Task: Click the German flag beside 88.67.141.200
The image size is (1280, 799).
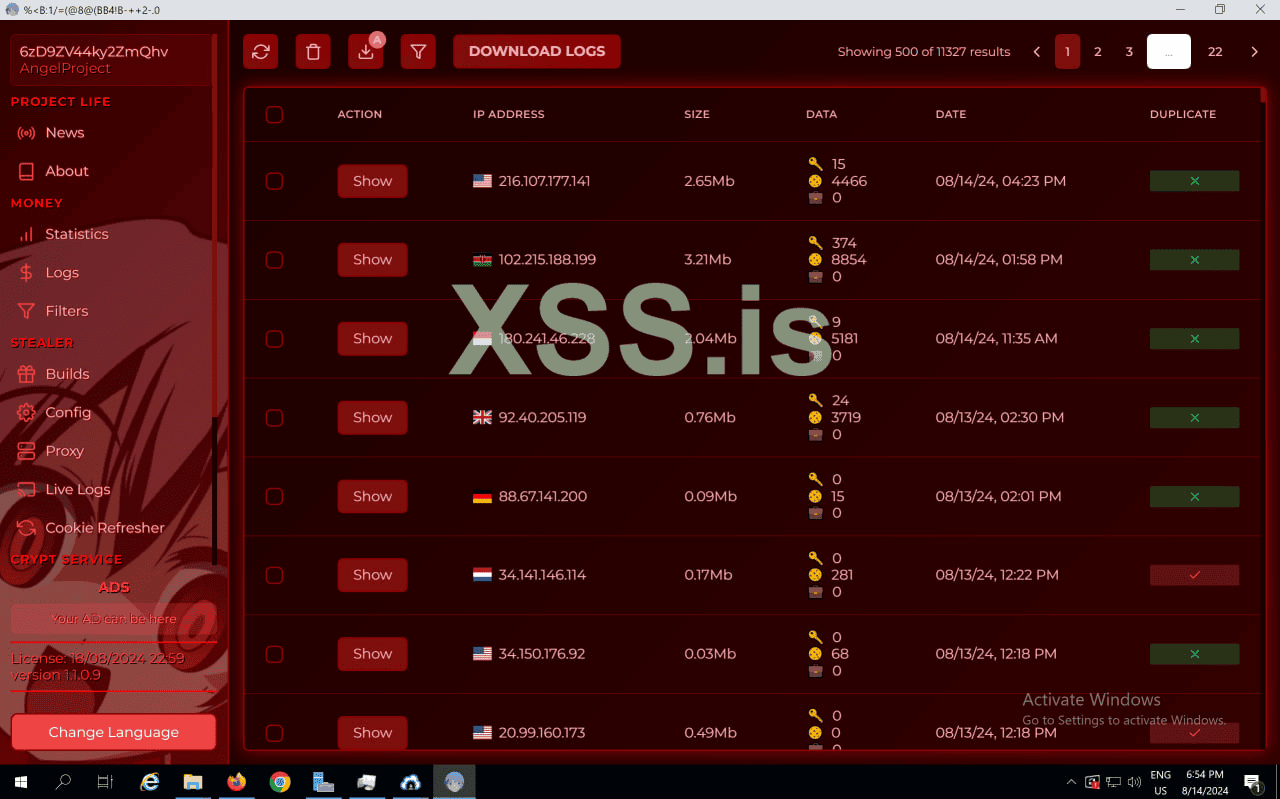Action: click(x=482, y=497)
